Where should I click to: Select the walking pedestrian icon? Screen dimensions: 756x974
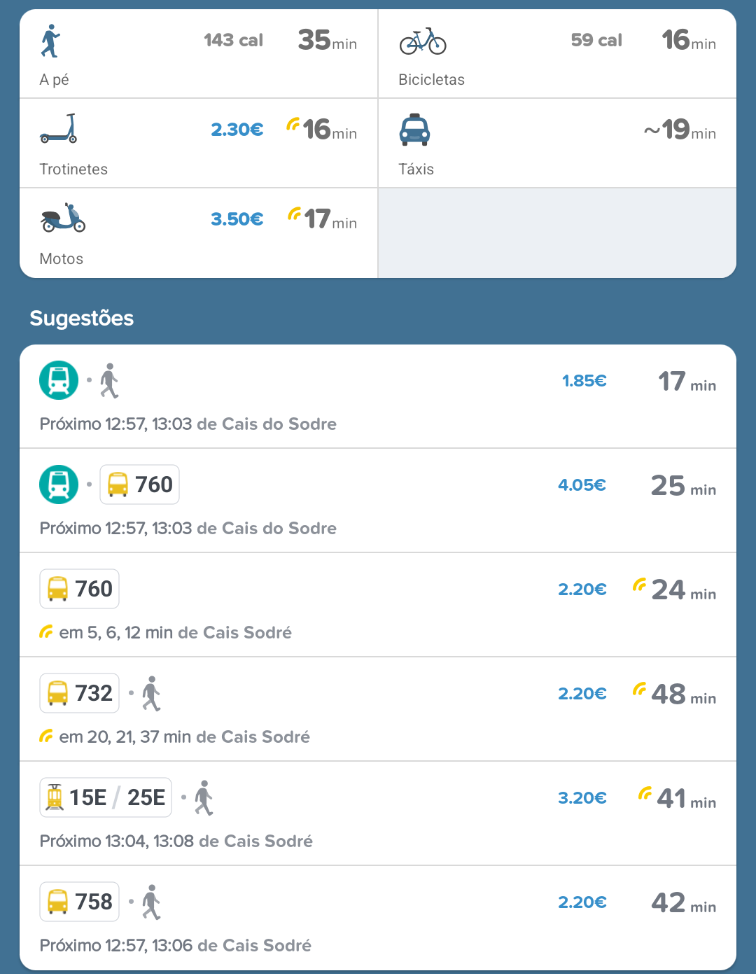coord(50,41)
